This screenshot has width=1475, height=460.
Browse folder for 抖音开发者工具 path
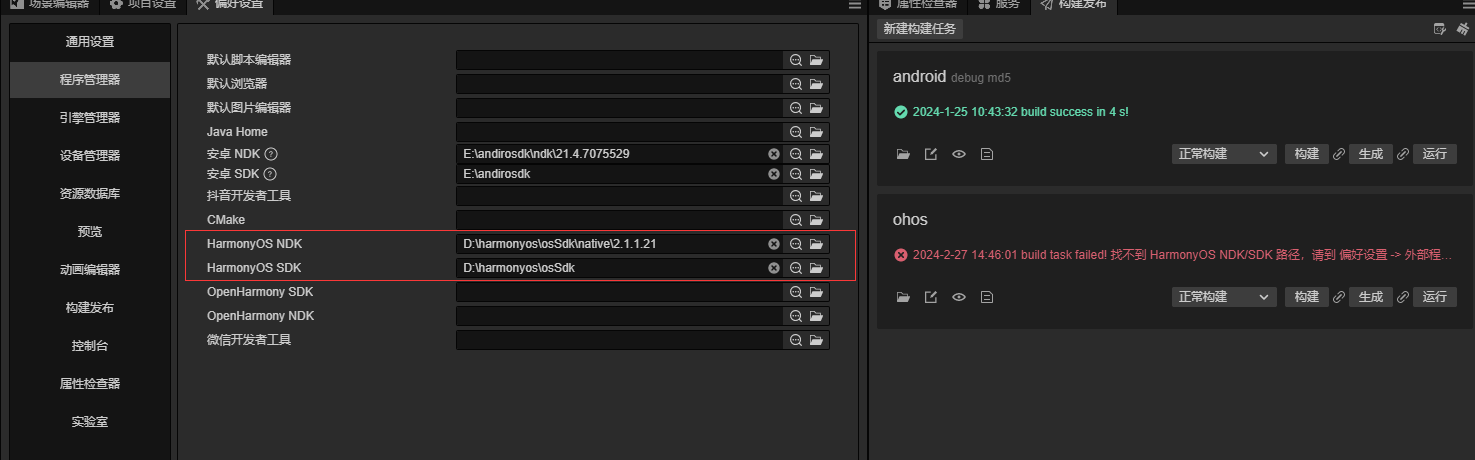coord(816,196)
